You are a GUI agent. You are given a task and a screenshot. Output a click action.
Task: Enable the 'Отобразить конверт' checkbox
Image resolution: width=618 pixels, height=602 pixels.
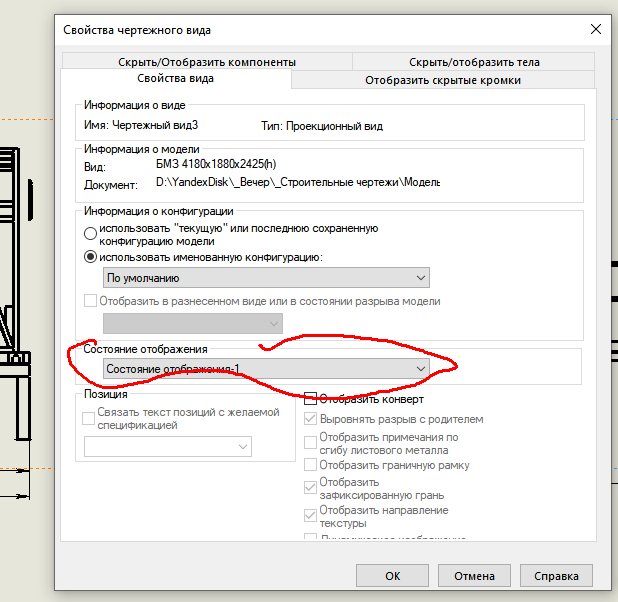pos(310,400)
